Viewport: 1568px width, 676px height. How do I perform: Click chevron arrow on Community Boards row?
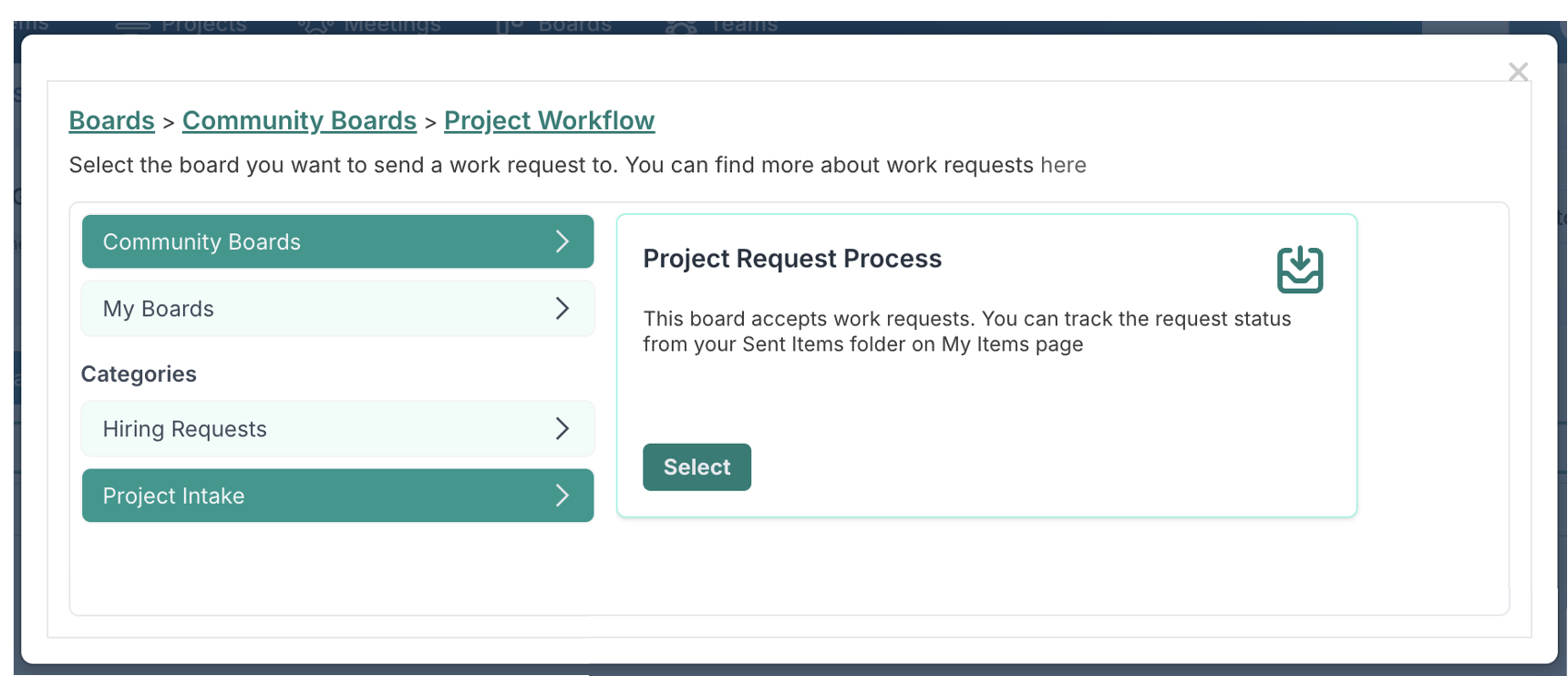(x=562, y=241)
